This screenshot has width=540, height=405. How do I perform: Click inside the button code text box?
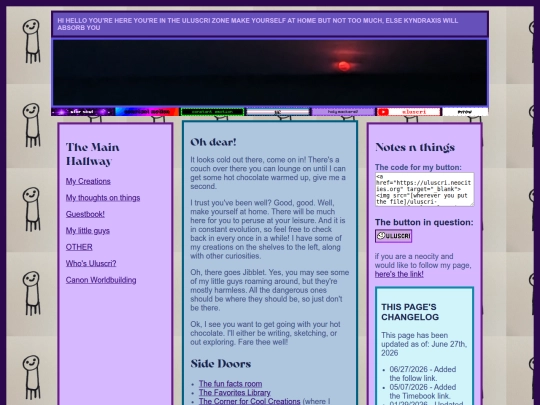click(424, 189)
